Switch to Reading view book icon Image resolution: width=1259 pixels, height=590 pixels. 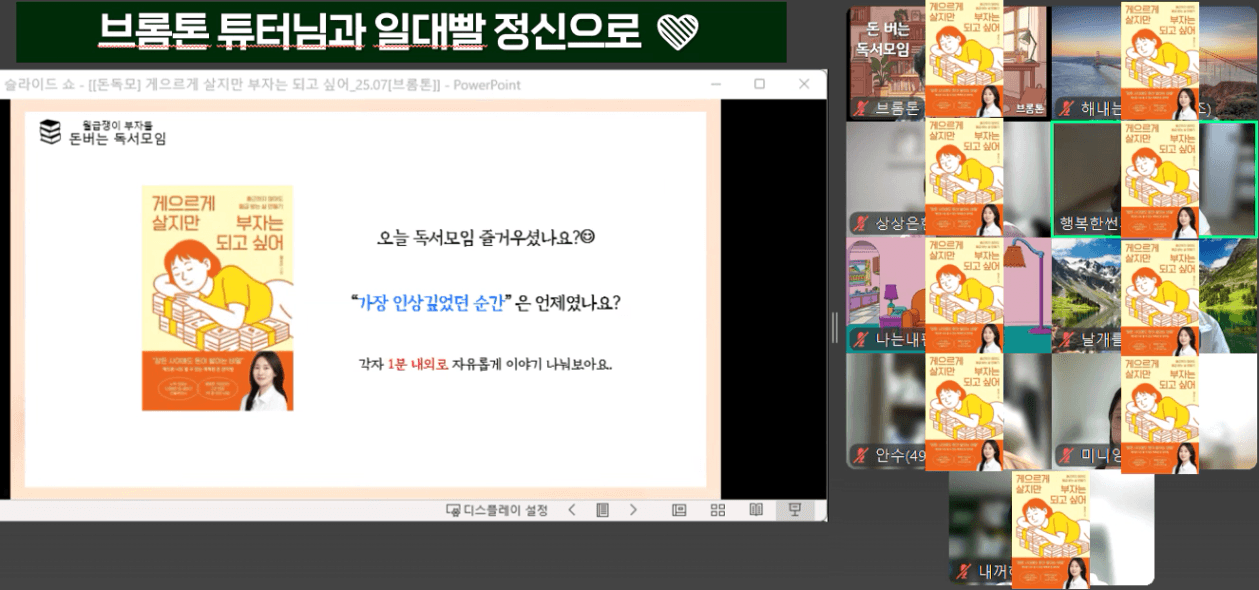point(756,510)
